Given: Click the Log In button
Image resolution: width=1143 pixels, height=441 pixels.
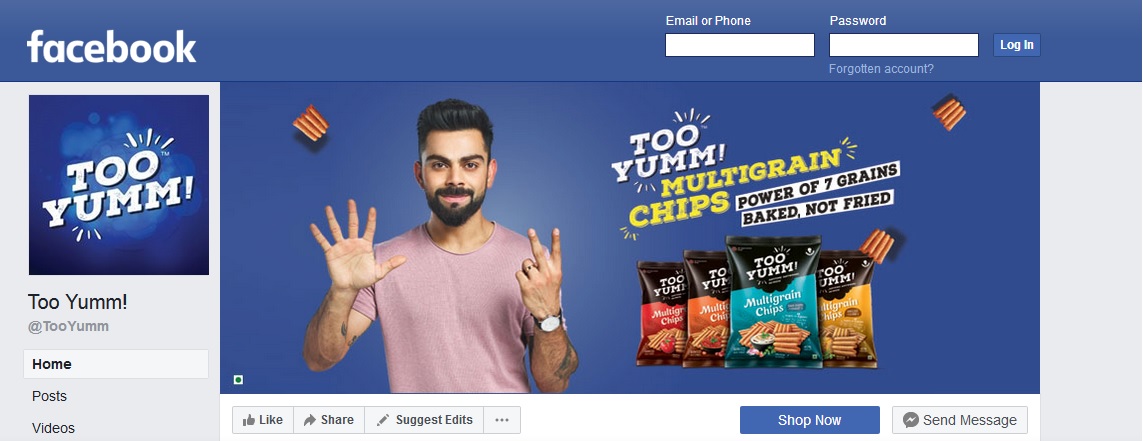Looking at the screenshot, I should pos(1017,45).
